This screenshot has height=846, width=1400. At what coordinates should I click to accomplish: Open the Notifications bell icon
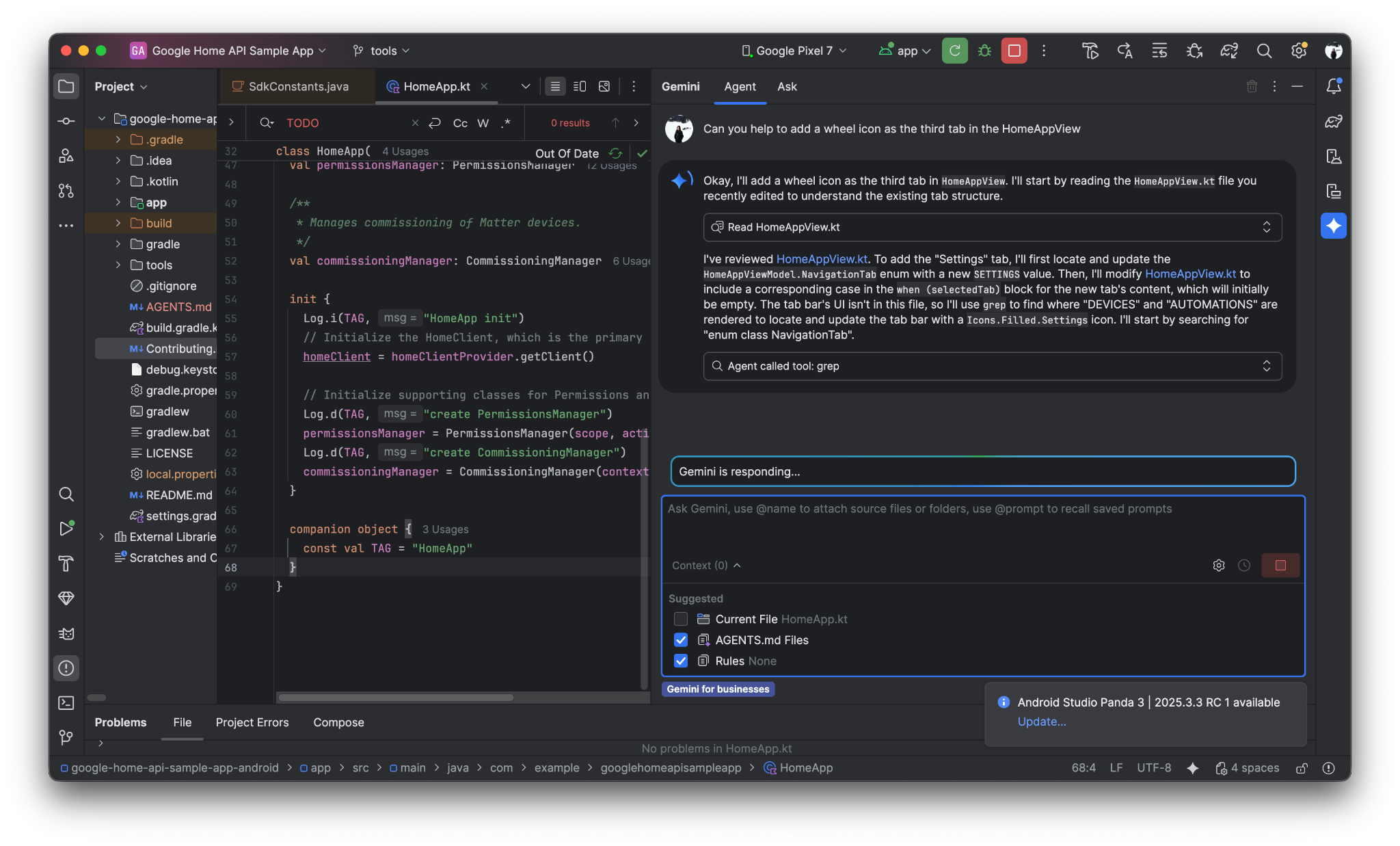pos(1334,86)
